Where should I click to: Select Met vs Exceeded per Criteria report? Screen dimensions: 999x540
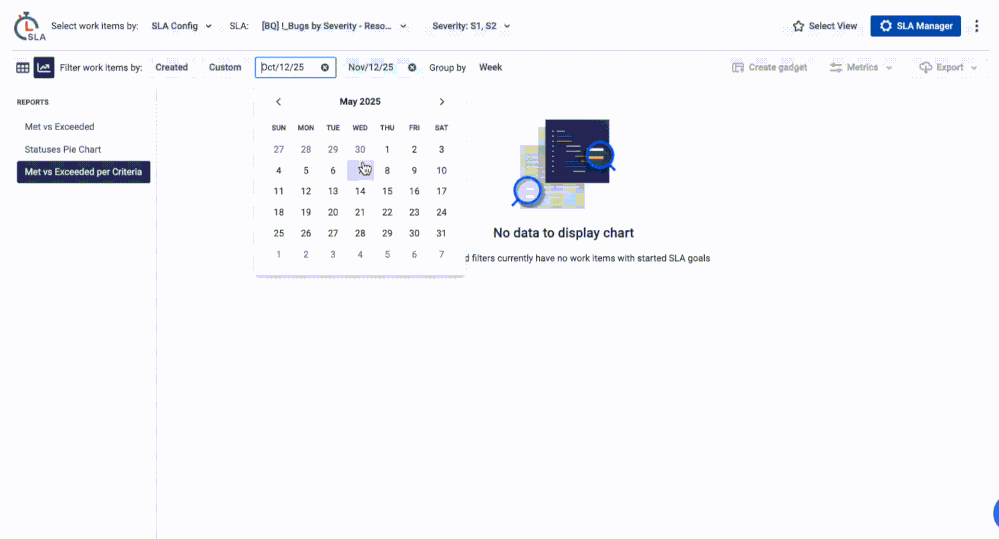[x=83, y=172]
